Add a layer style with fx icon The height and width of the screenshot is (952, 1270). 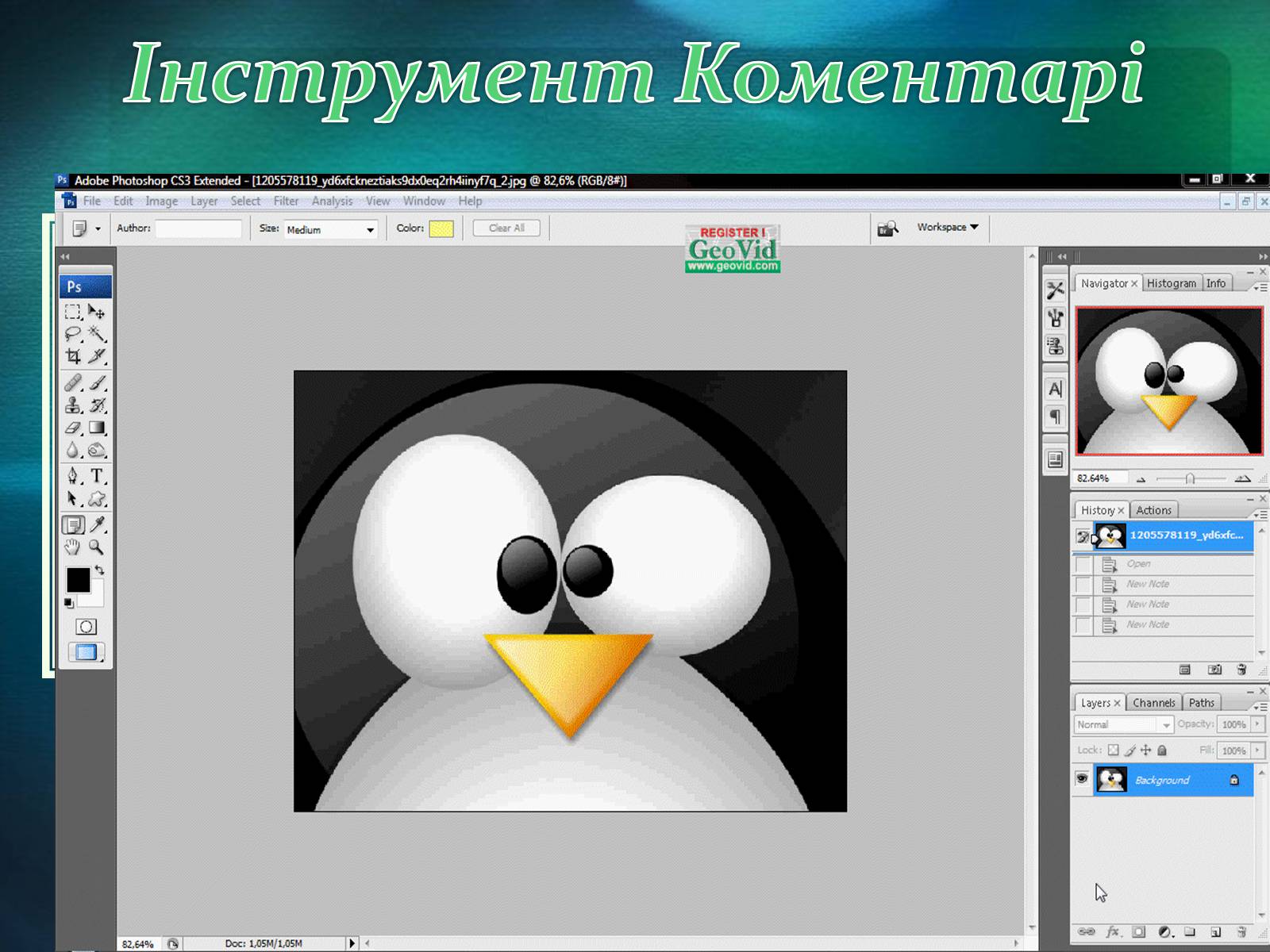click(x=1113, y=931)
